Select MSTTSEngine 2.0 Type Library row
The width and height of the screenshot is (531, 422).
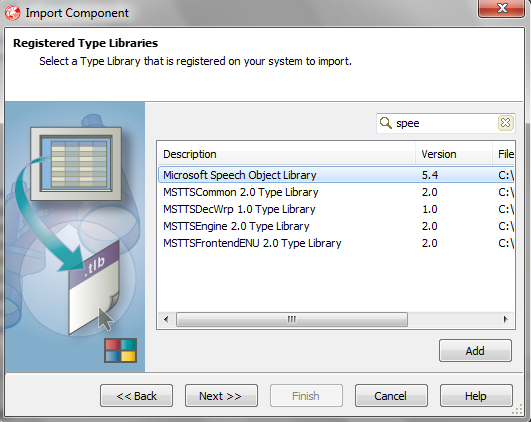click(336, 226)
